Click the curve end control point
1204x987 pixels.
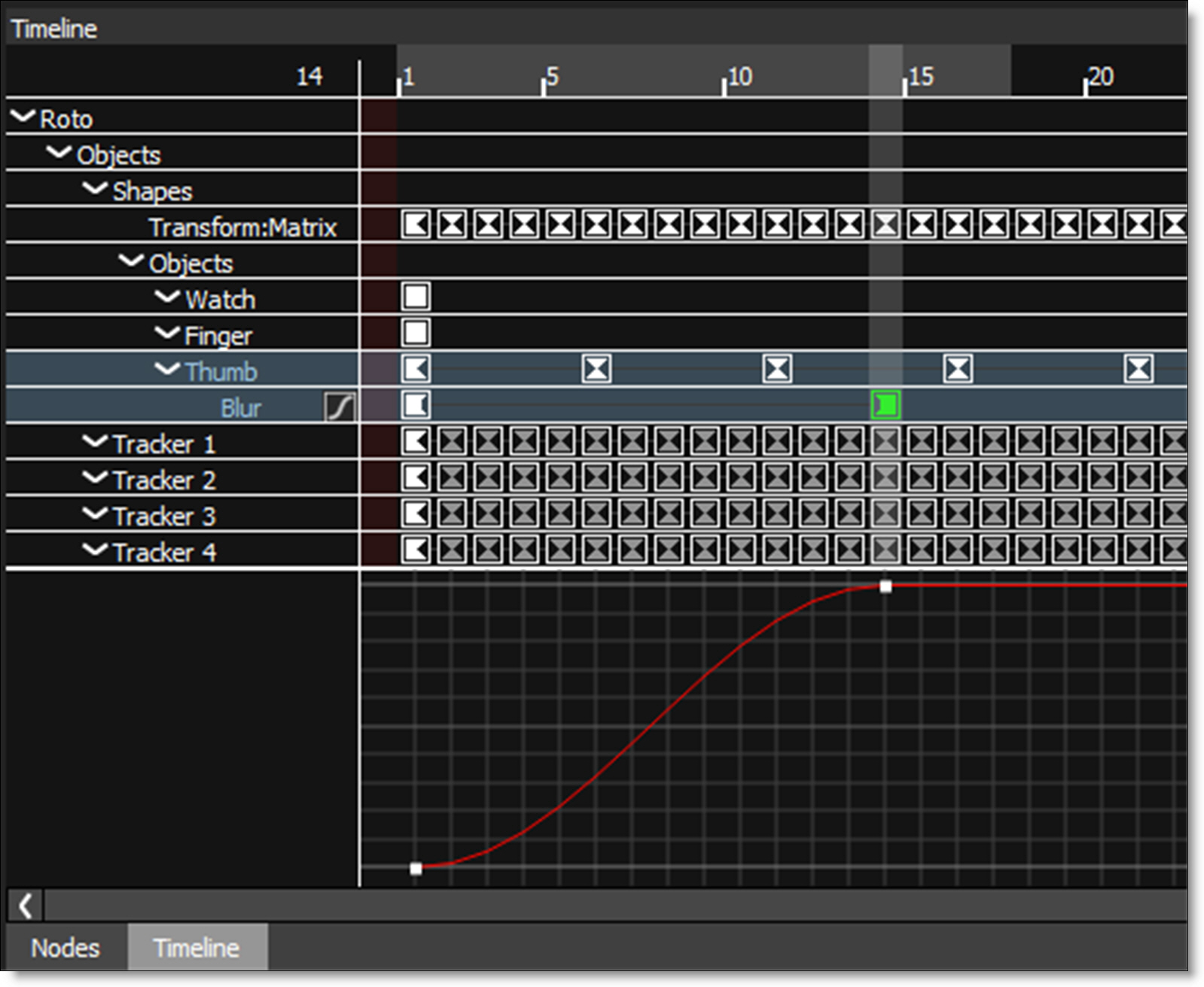pos(885,586)
